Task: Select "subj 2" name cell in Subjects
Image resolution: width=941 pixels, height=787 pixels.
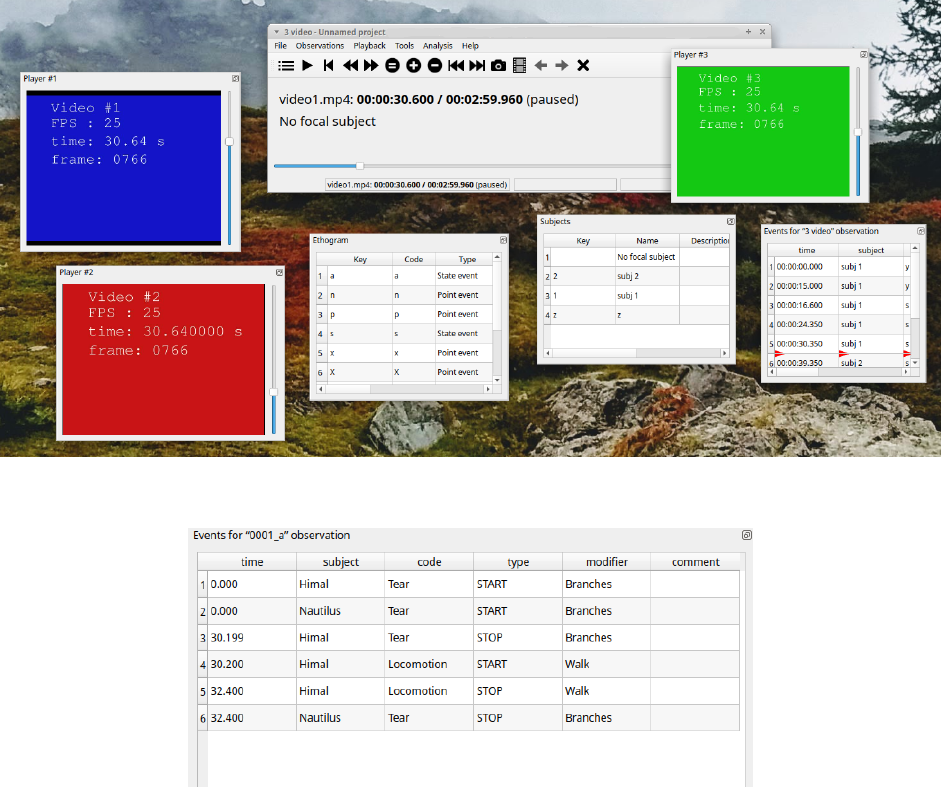Action: pyautogui.click(x=647, y=276)
